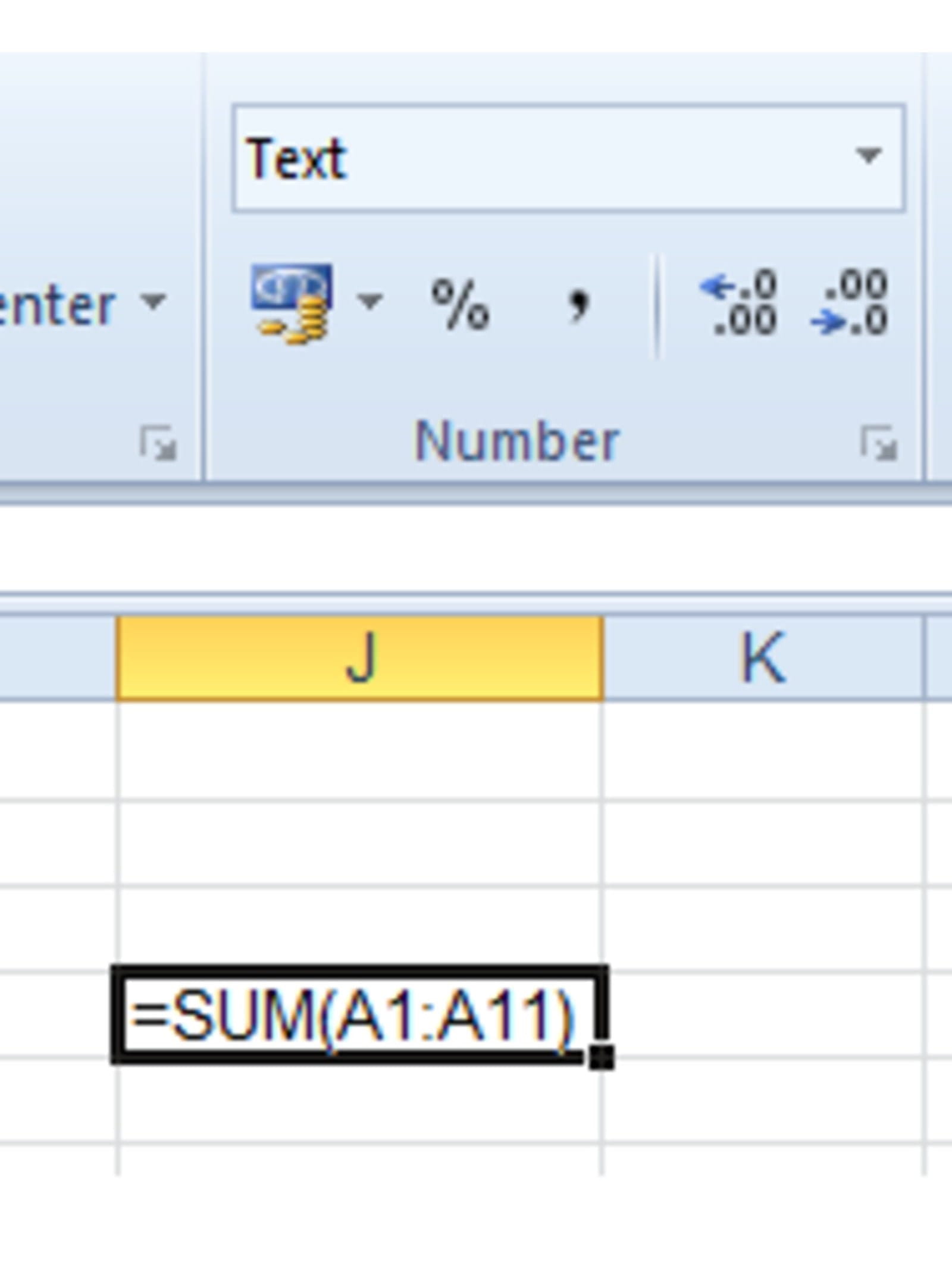Select the column J header

(x=360, y=659)
